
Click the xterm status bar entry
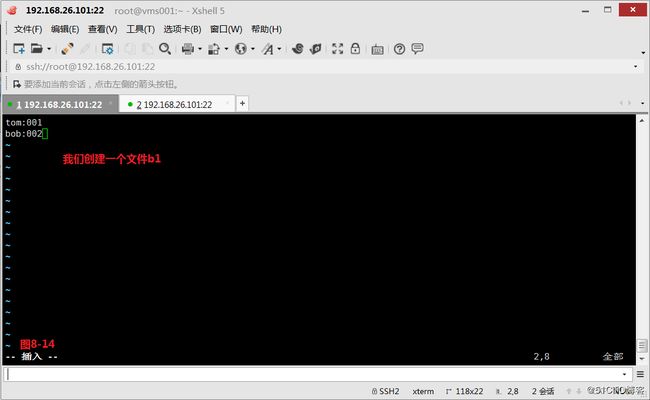[423, 391]
